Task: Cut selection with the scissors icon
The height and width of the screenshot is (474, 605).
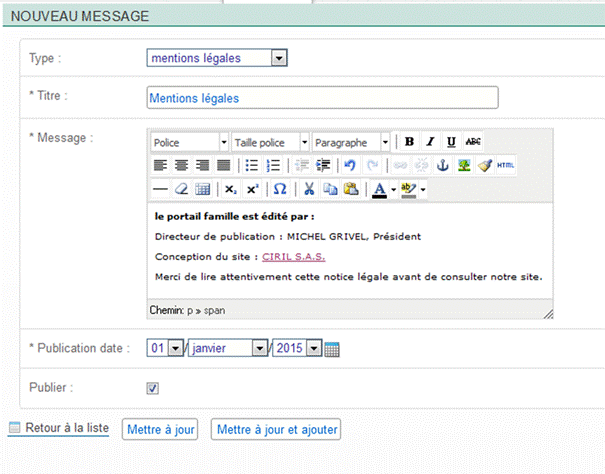Action: (x=309, y=189)
